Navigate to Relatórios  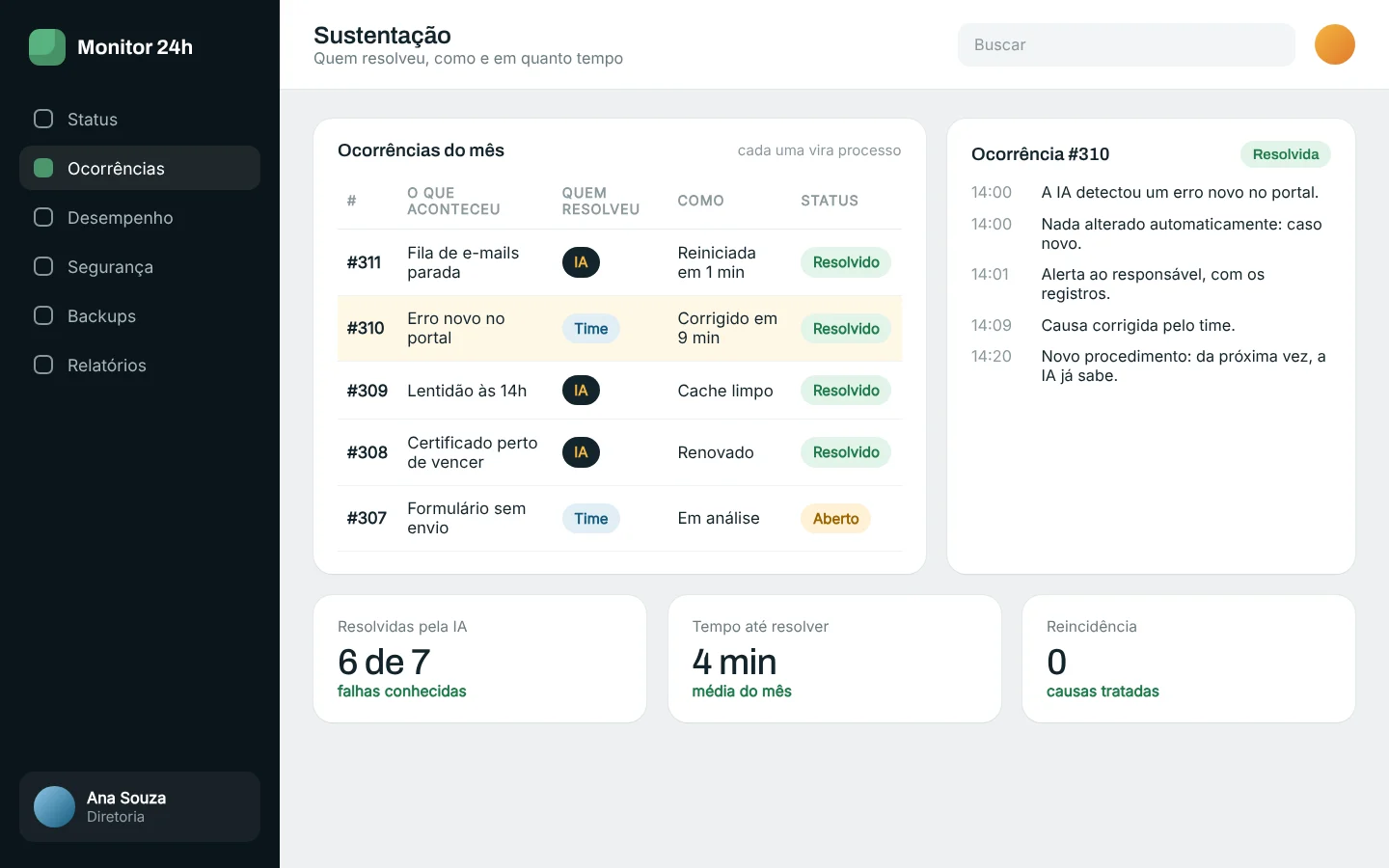(x=140, y=366)
